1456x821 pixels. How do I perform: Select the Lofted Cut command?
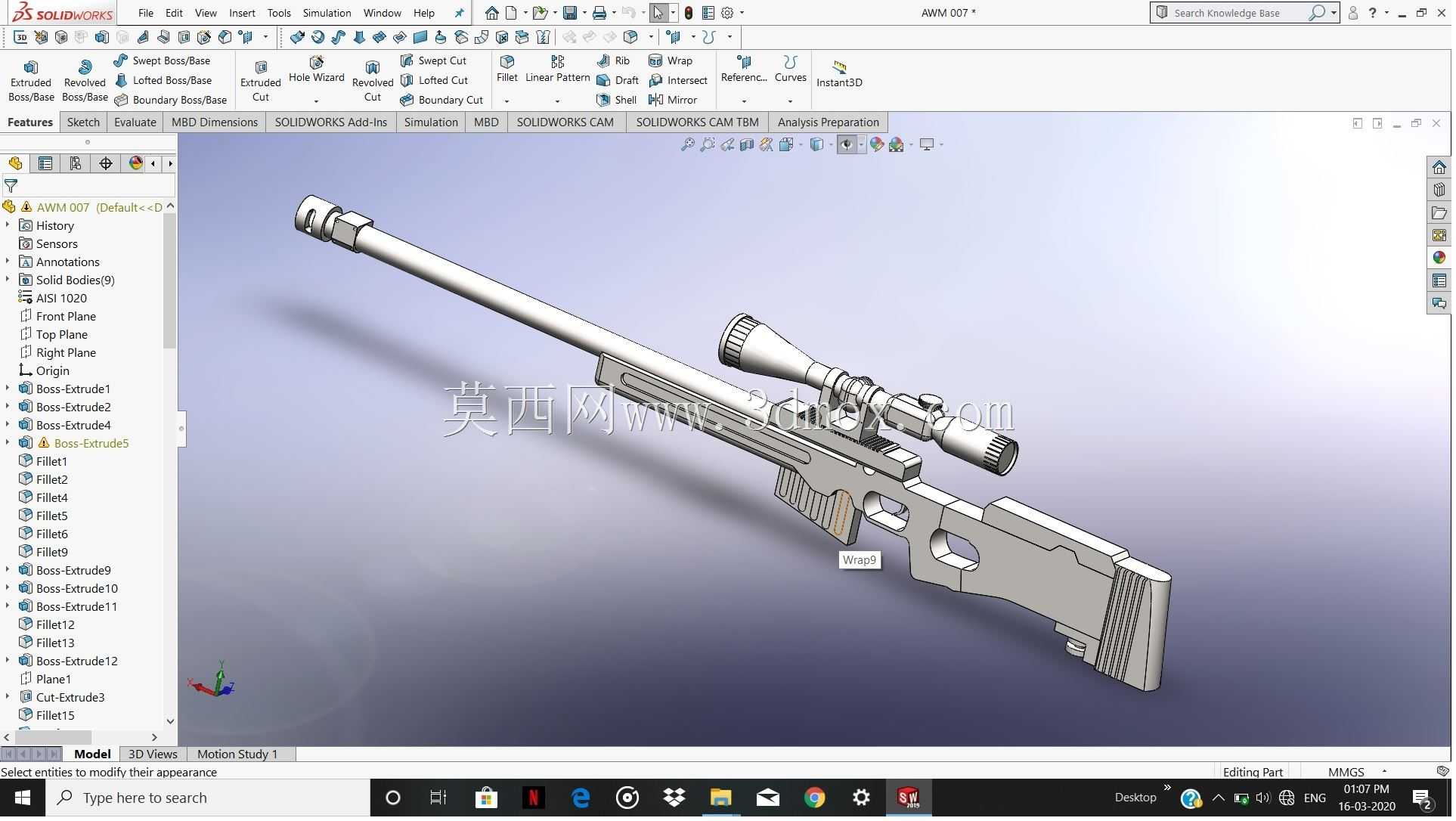pyautogui.click(x=435, y=80)
